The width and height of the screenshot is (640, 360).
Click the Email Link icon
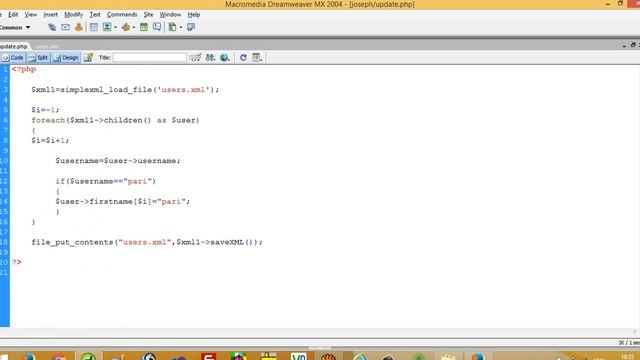point(65,27)
